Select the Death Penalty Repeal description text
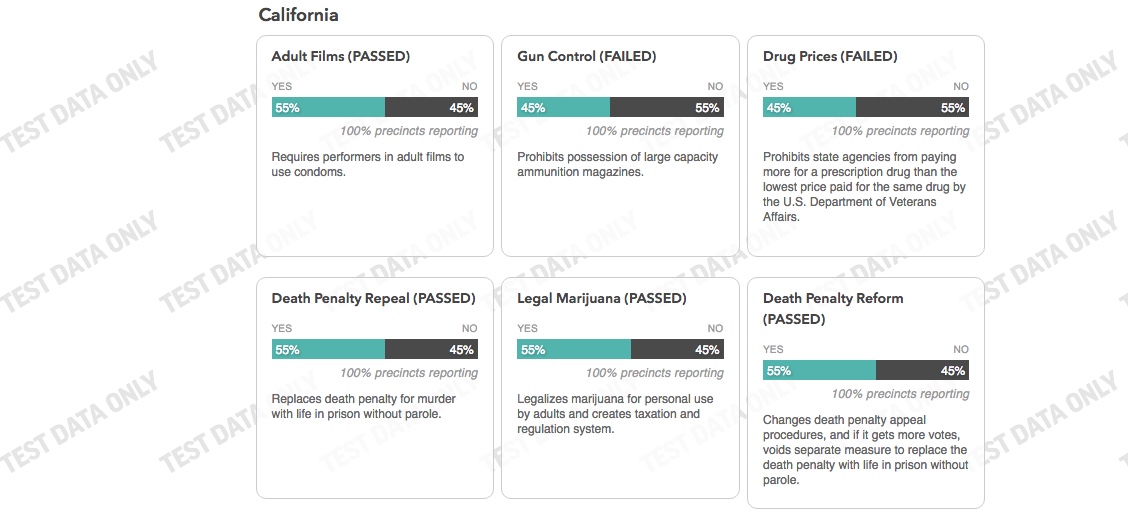Image resolution: width=1128 pixels, height=522 pixels. point(363,407)
